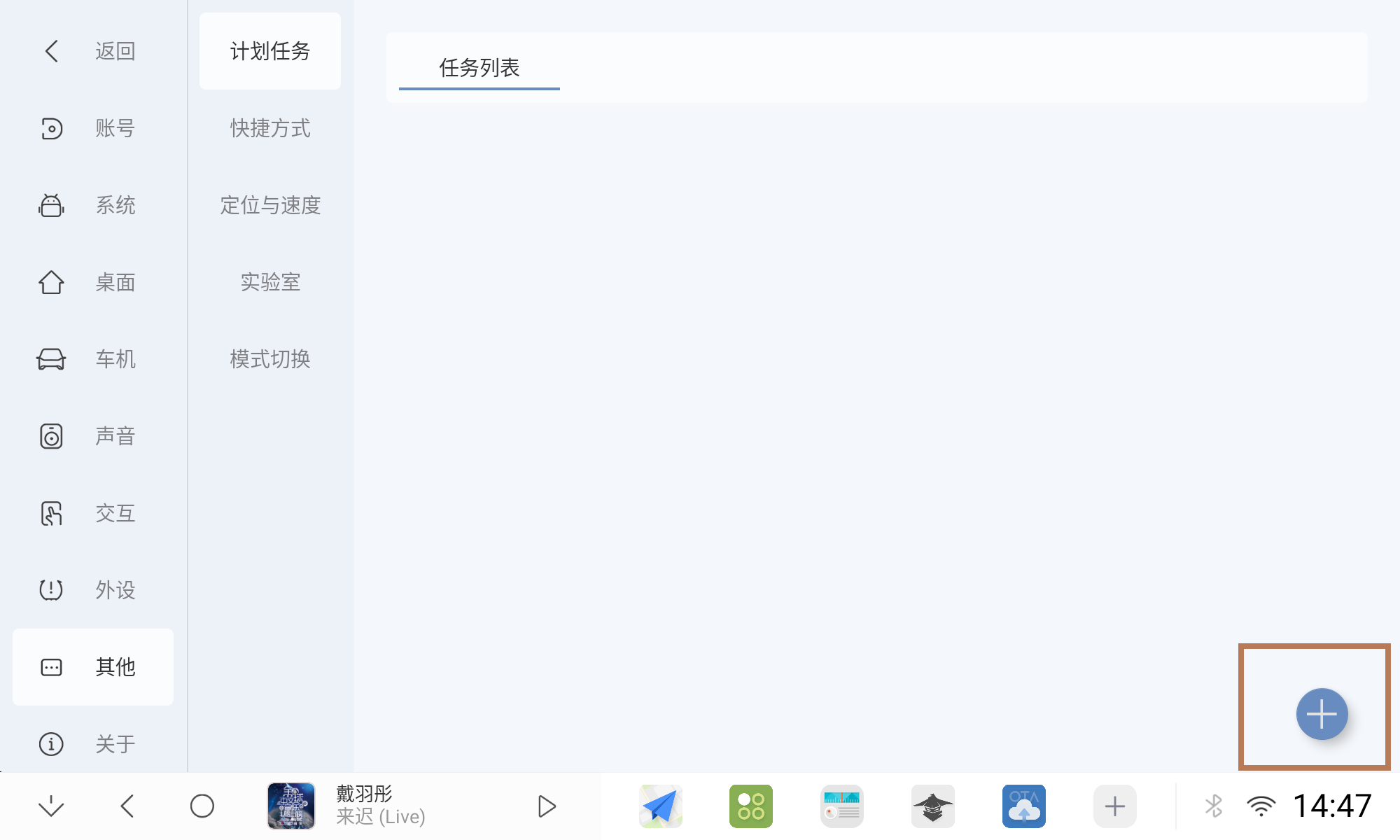This screenshot has width=1400, height=840.
Task: Select the 快捷方式 menu item
Action: click(269, 128)
